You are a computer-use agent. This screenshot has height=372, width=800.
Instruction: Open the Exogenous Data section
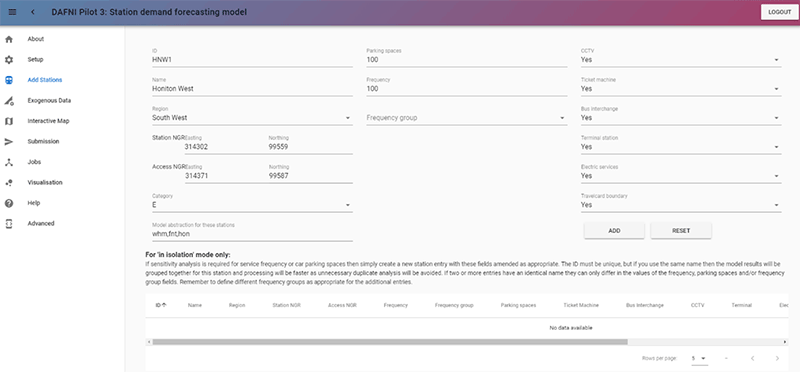pyautogui.click(x=49, y=101)
